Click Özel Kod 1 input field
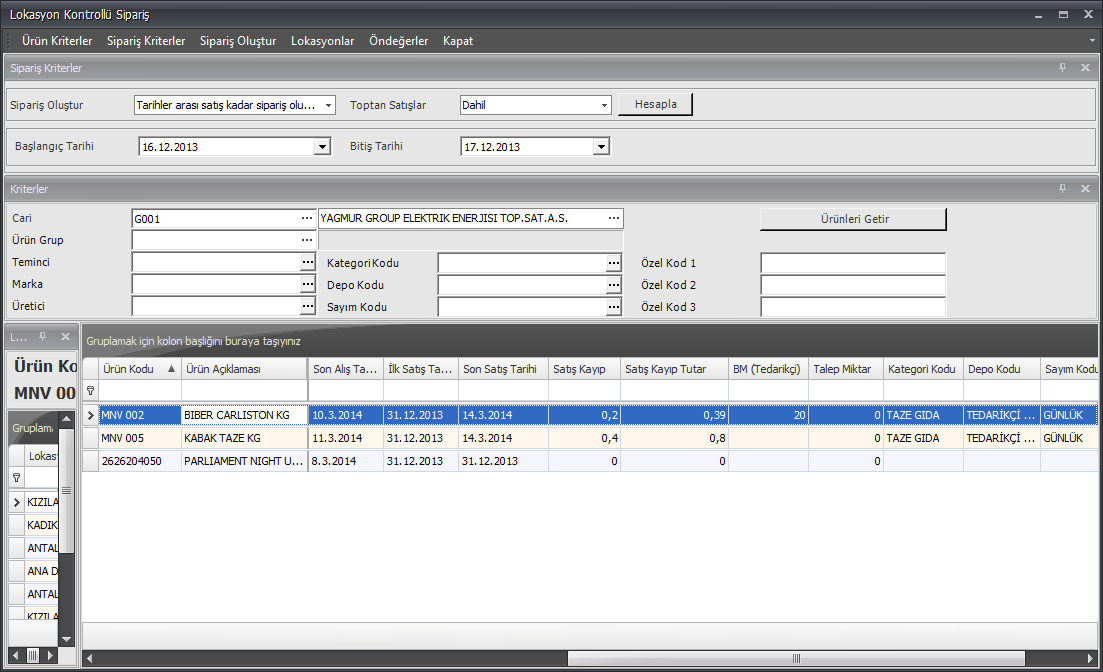The height and width of the screenshot is (672, 1103). (x=852, y=263)
